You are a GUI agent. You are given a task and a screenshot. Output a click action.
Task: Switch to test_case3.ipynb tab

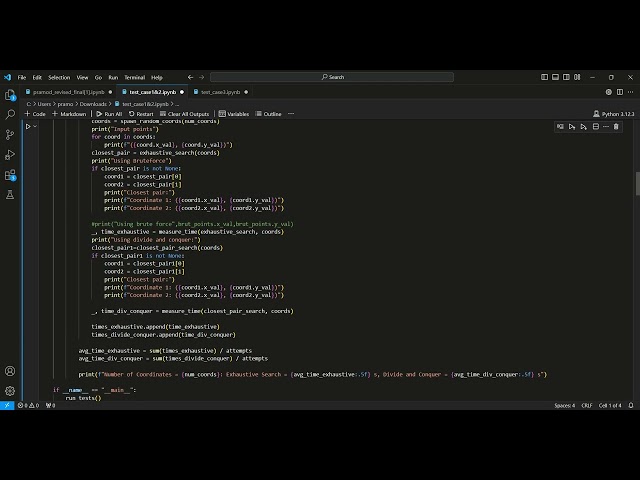221,92
